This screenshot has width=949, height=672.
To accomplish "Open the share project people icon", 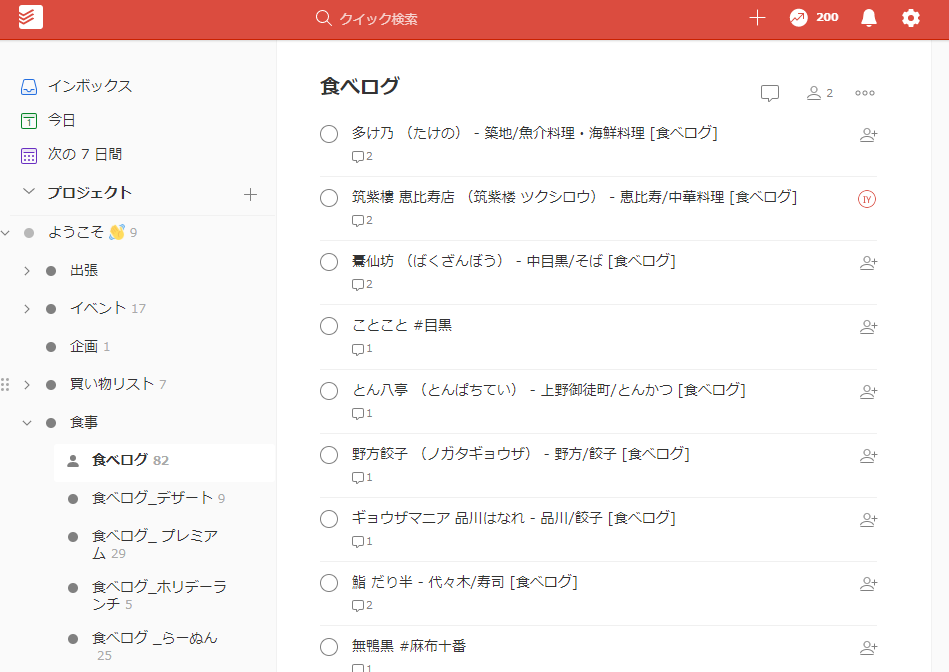I will 819,93.
